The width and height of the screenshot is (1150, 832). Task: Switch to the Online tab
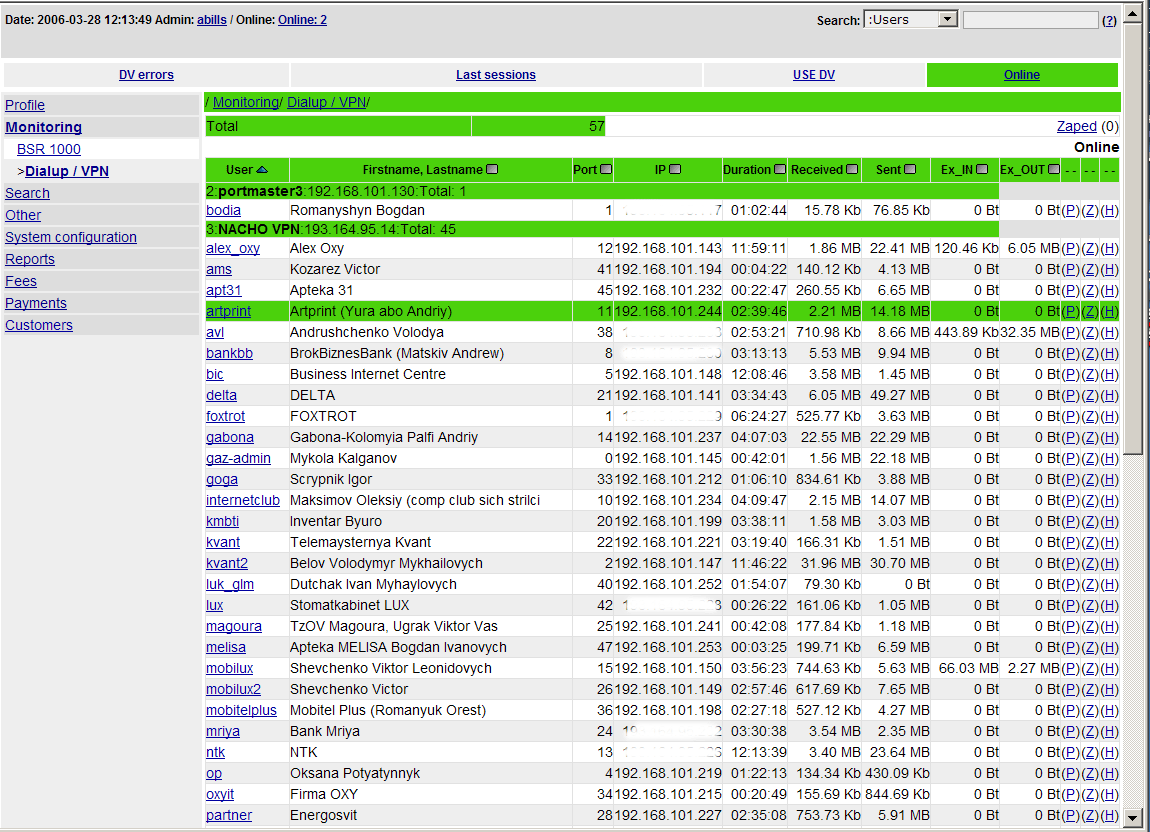pos(1022,75)
